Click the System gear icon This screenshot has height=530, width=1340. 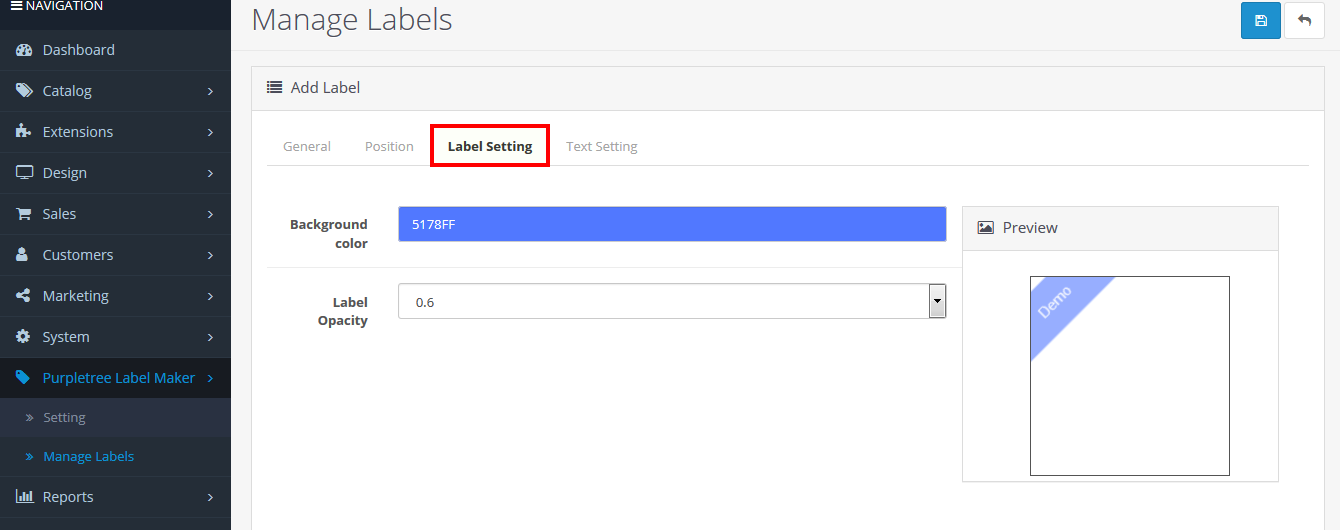coord(24,337)
